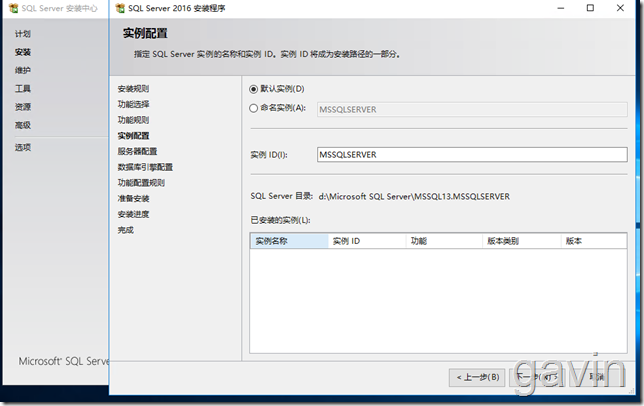Open 高级 in SQL Server 安装中心 sidebar
Viewport: 644px width, 406px height.
coord(23,125)
